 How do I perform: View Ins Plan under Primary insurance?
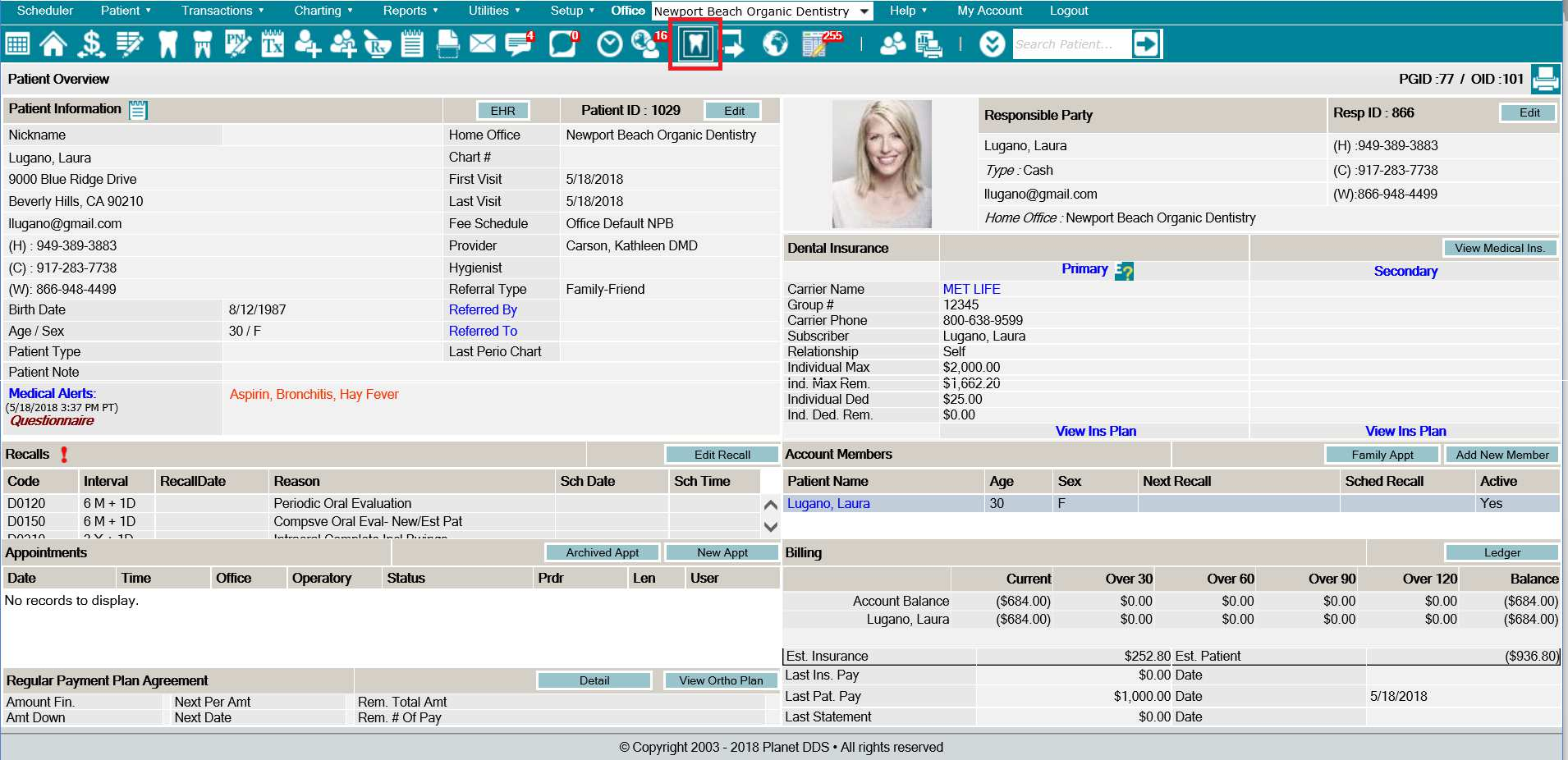click(1095, 431)
